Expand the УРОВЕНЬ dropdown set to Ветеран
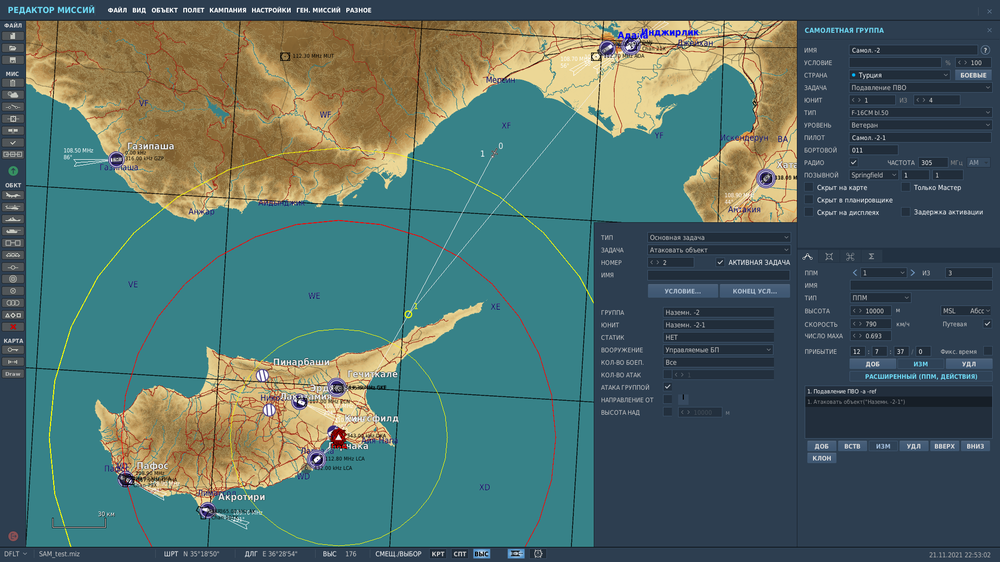The height and width of the screenshot is (562, 1000). pos(919,125)
